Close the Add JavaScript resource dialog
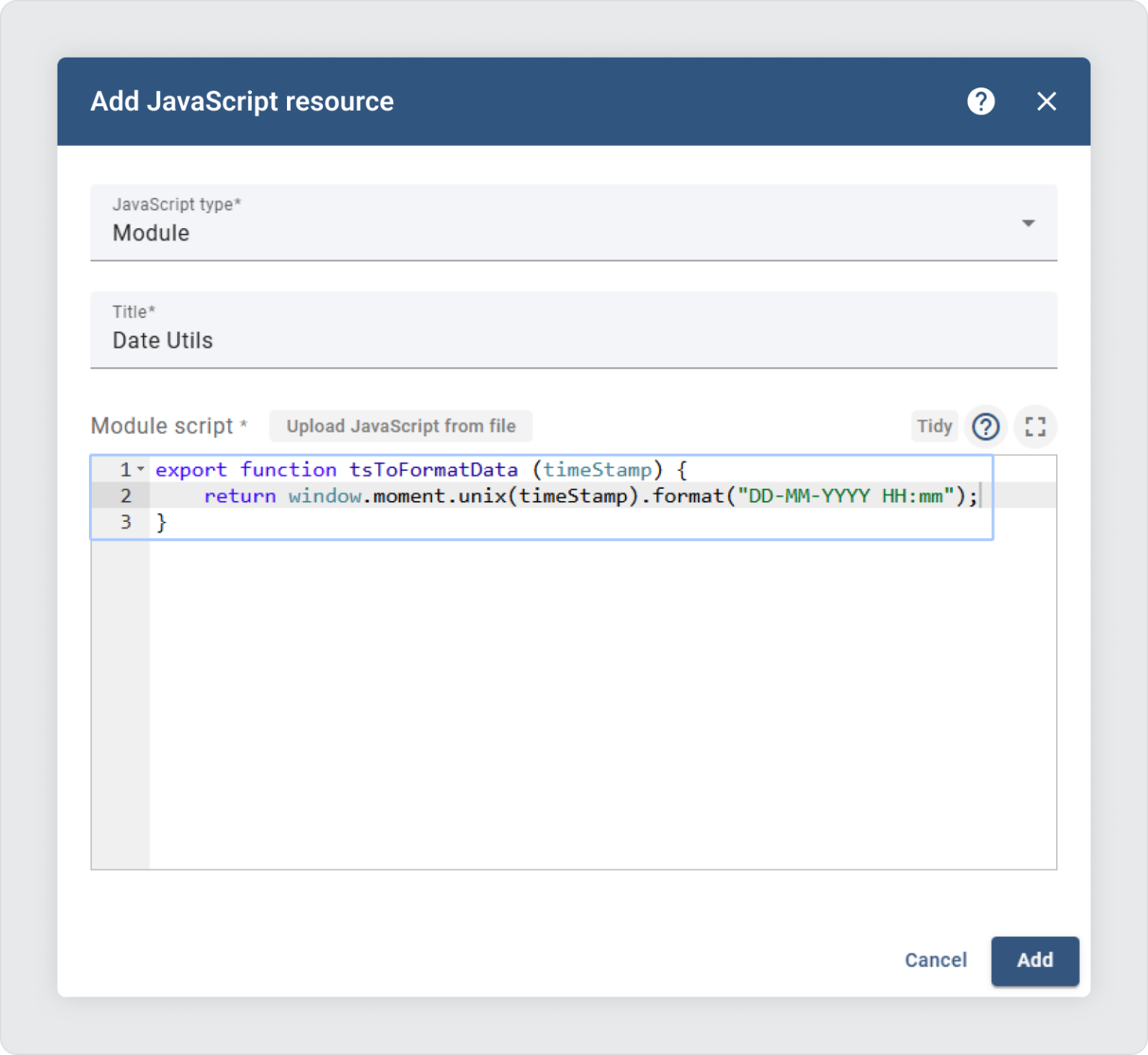1148x1055 pixels. pos(1046,101)
